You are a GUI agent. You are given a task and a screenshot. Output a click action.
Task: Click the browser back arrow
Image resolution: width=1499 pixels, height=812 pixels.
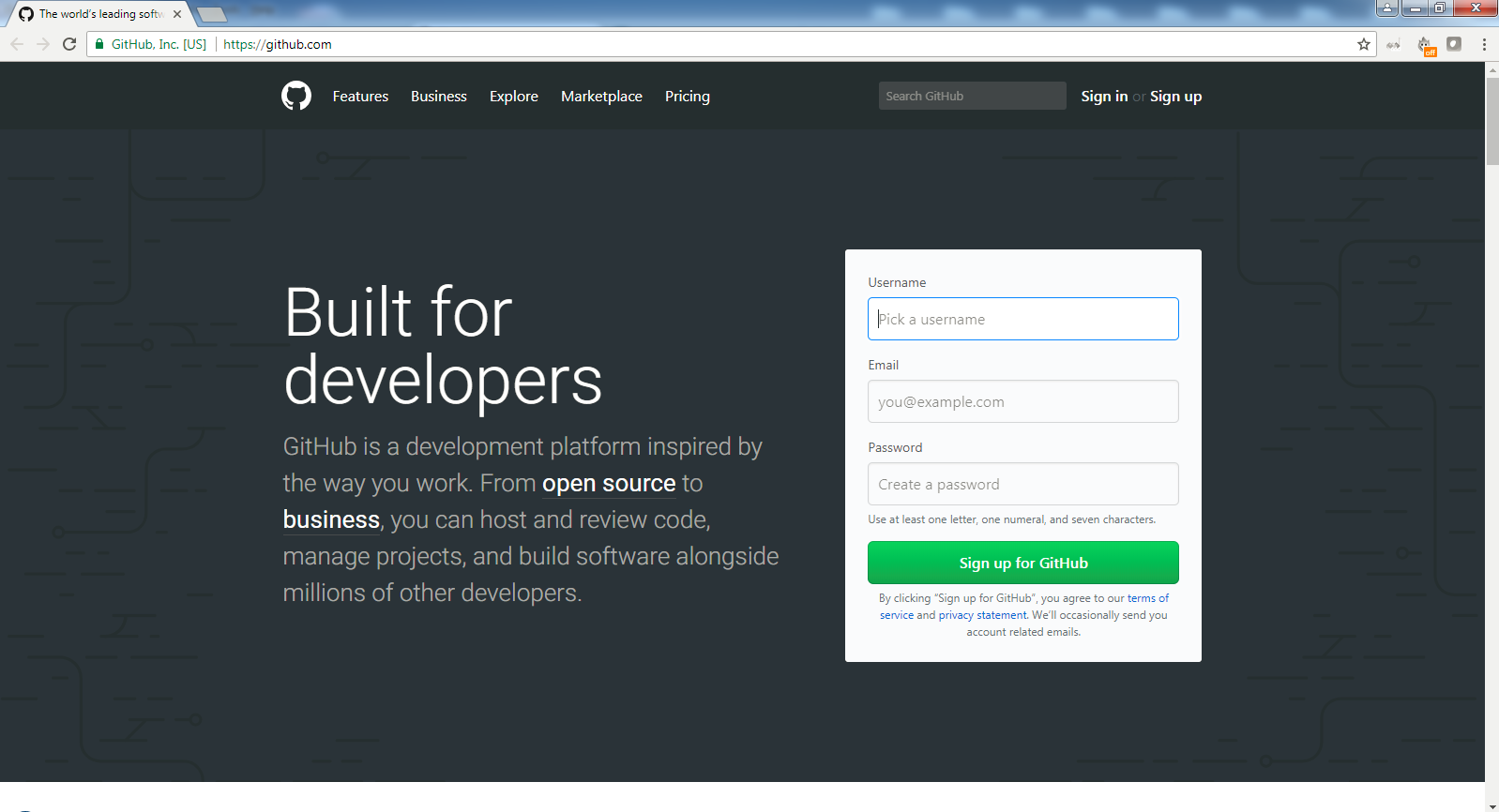[17, 44]
